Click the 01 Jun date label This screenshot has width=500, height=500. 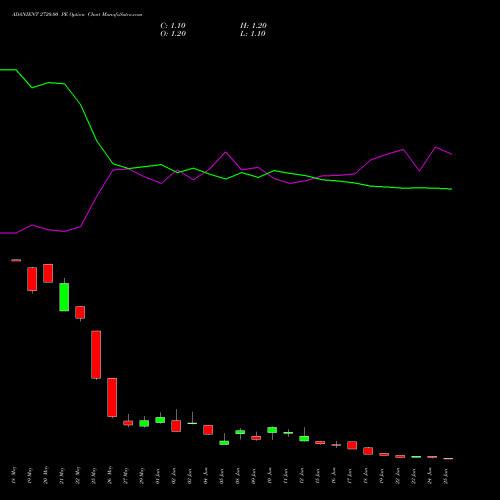click(x=158, y=476)
